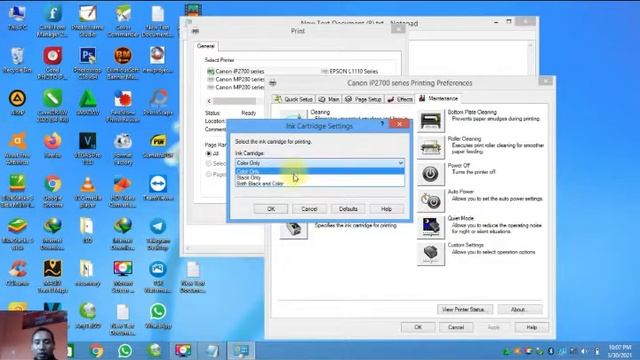Select EPSON L1110 Series printer
This screenshot has width=640, height=360.
pyautogui.click(x=349, y=71)
